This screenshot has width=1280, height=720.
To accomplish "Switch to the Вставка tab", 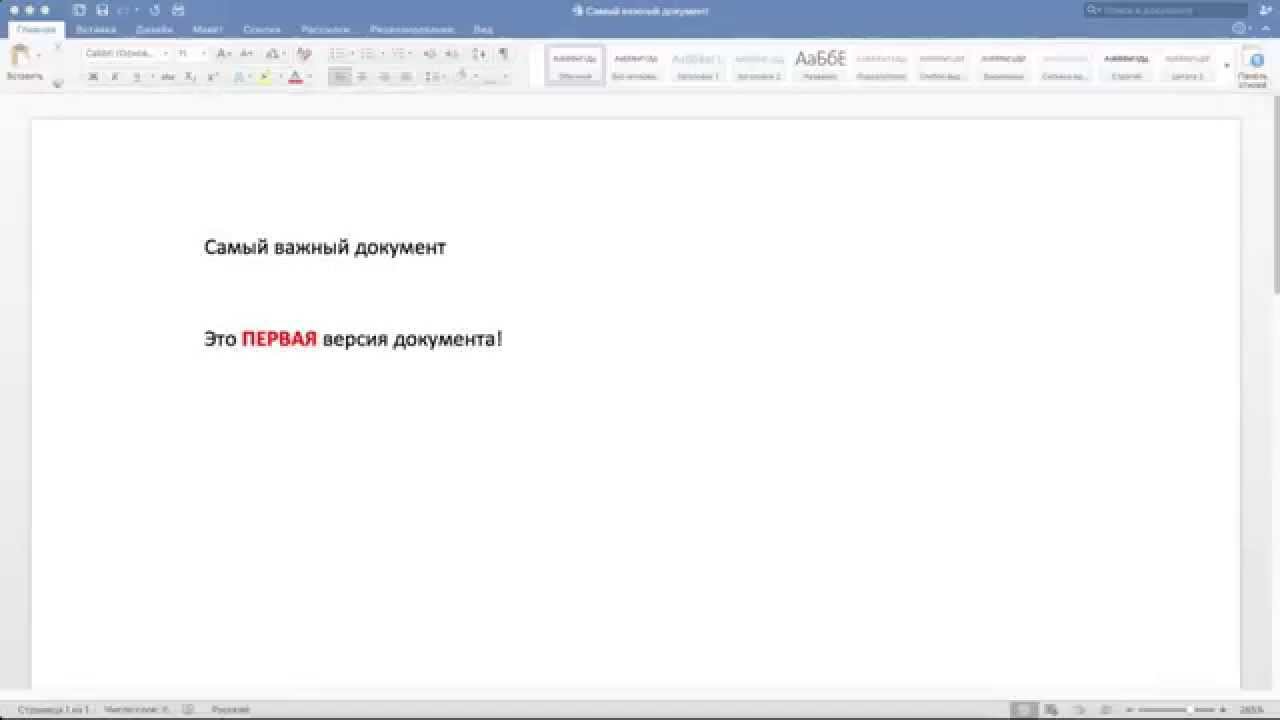I will (96, 30).
